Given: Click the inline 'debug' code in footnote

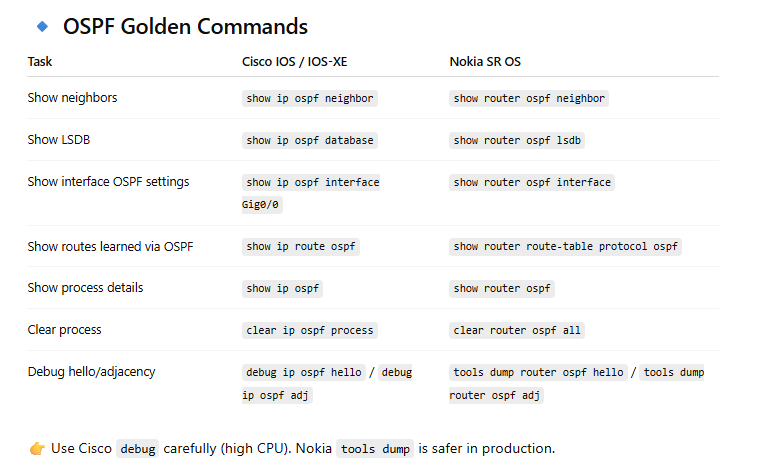Looking at the screenshot, I should [x=138, y=449].
